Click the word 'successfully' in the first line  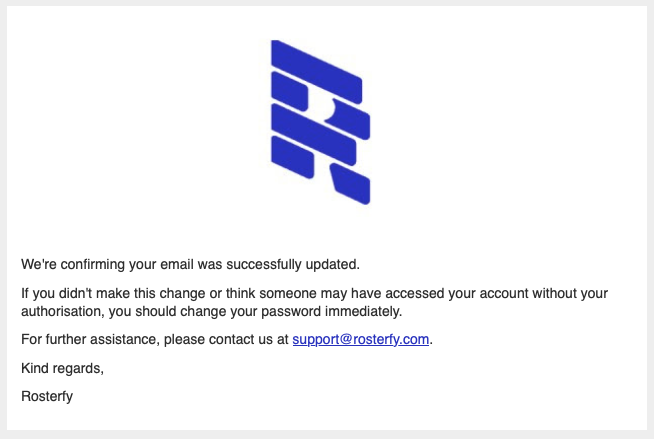tap(264, 264)
